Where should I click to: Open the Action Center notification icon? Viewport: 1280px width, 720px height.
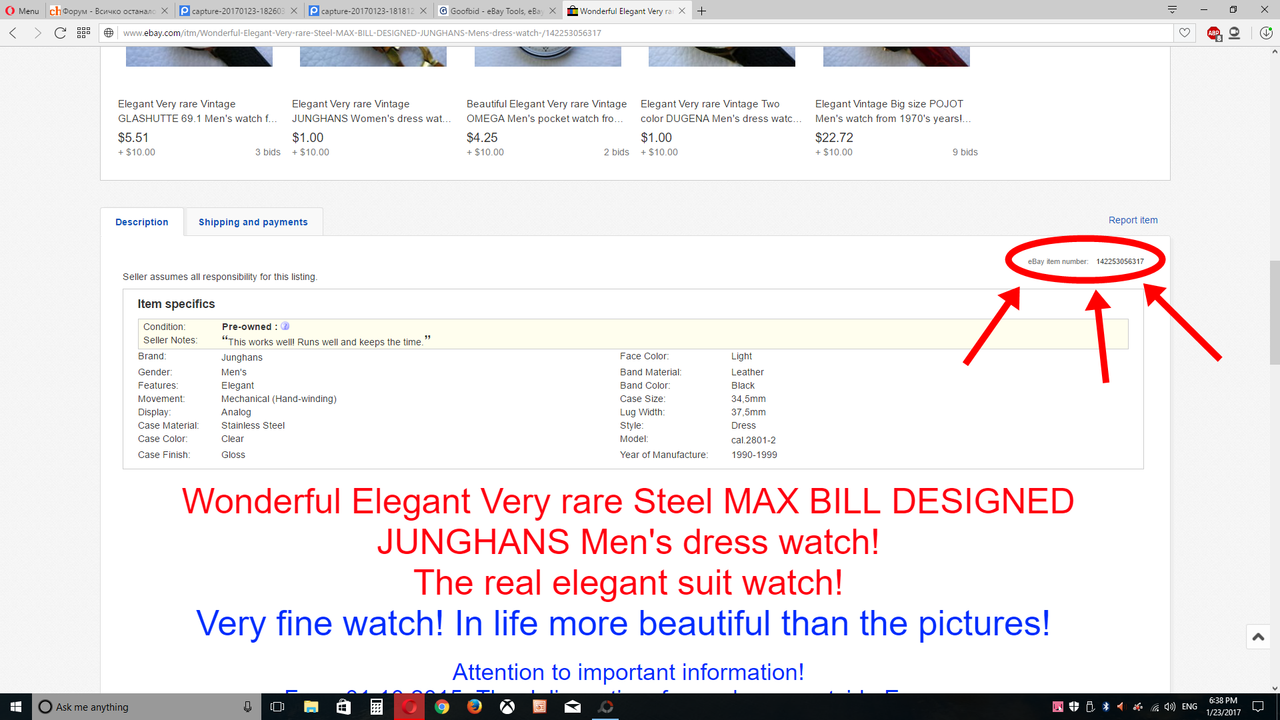click(x=1260, y=707)
